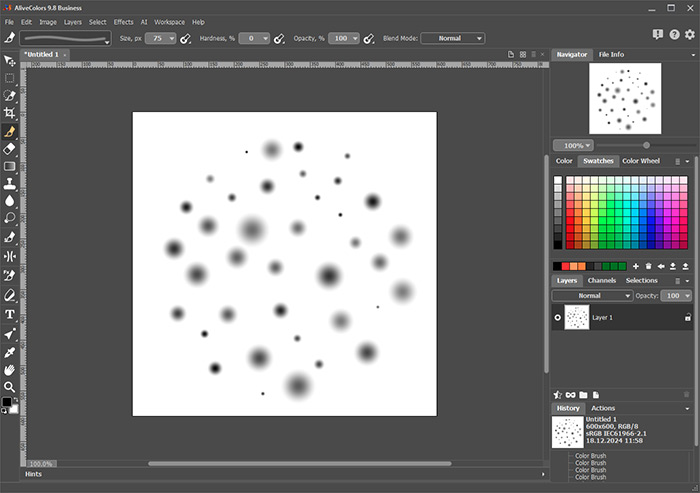Select the artistic brush tool below Dodge
The image size is (700, 493).
[x=9, y=237]
